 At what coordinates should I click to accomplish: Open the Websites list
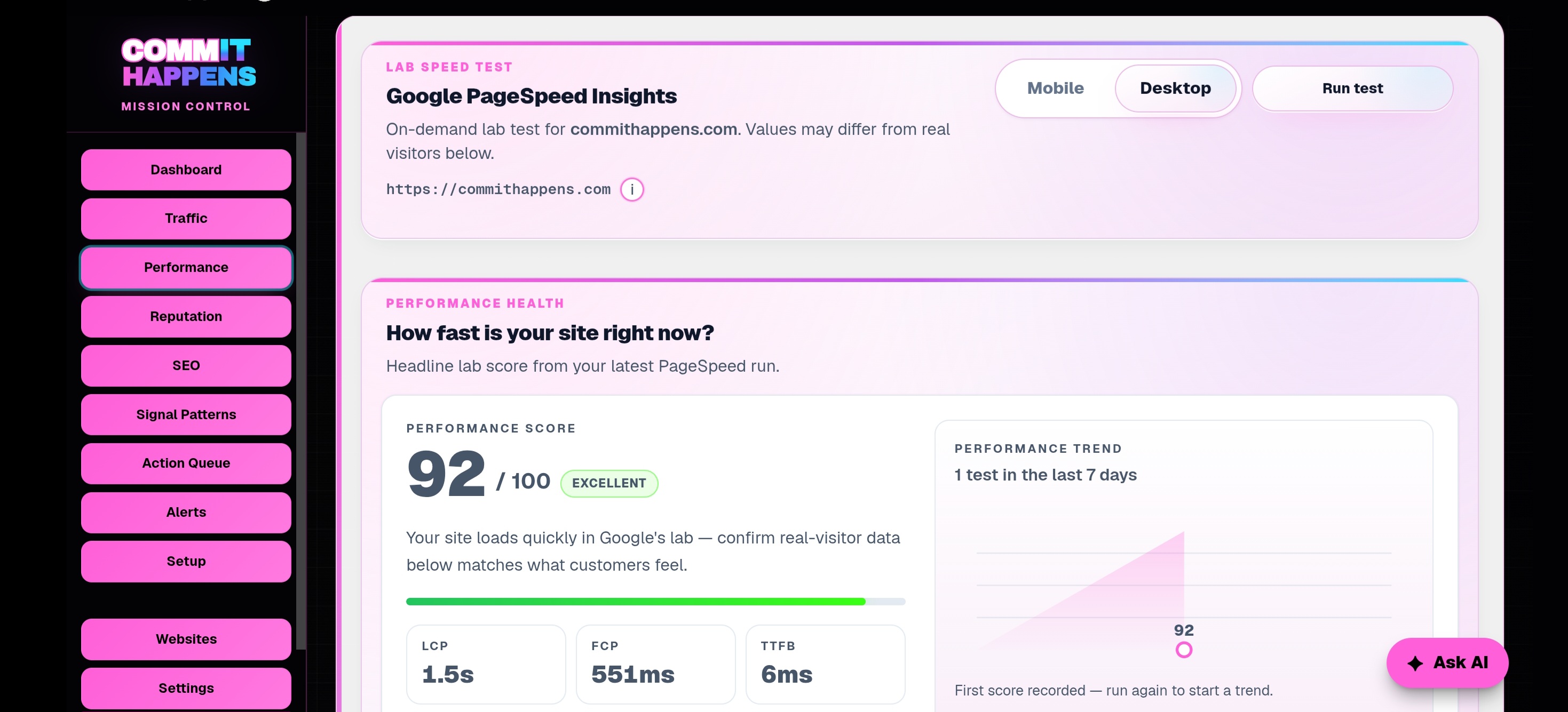click(x=186, y=639)
